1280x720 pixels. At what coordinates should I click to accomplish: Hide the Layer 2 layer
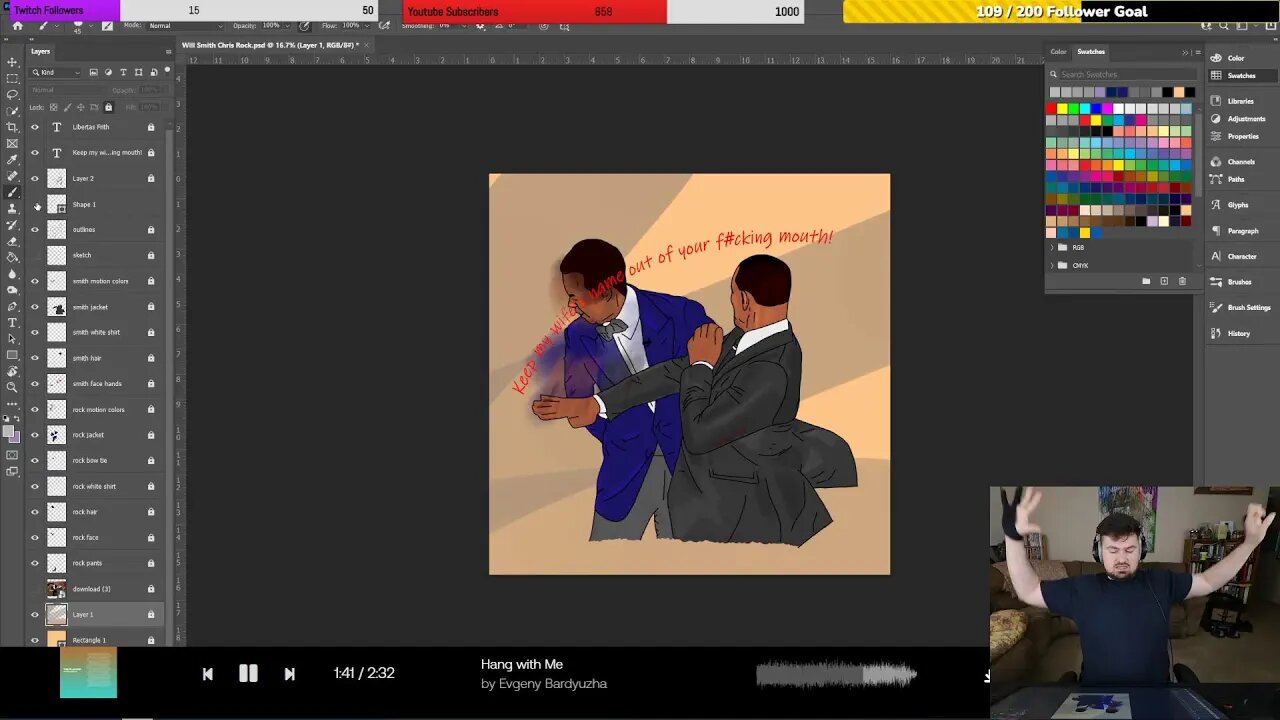[x=35, y=178]
